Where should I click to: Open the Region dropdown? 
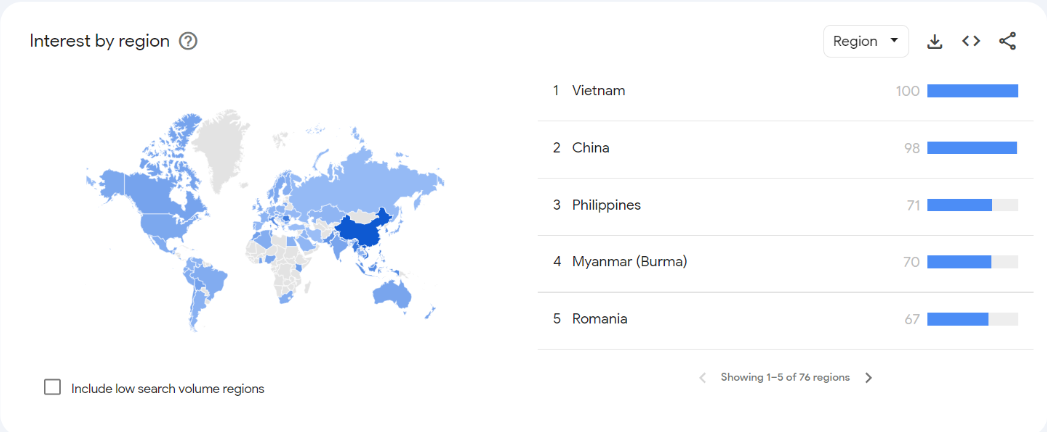865,41
